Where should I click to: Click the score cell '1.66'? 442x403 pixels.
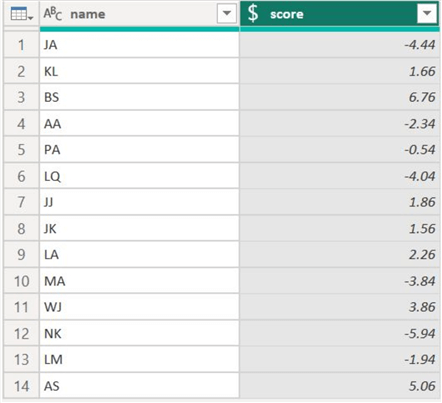(340, 71)
